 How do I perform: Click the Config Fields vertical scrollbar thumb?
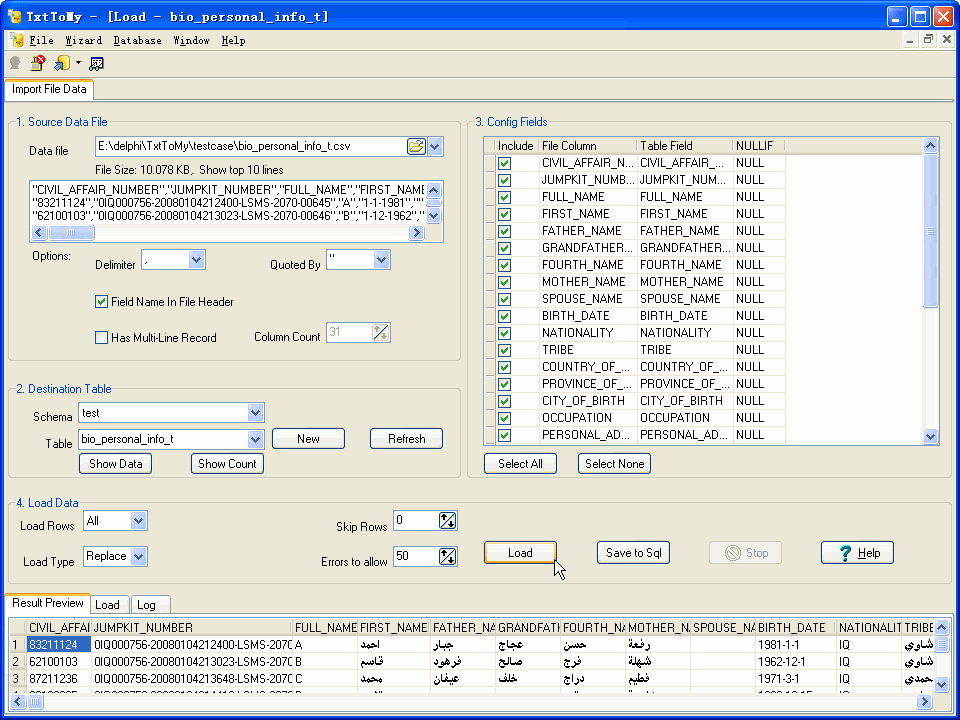pyautogui.click(x=931, y=231)
